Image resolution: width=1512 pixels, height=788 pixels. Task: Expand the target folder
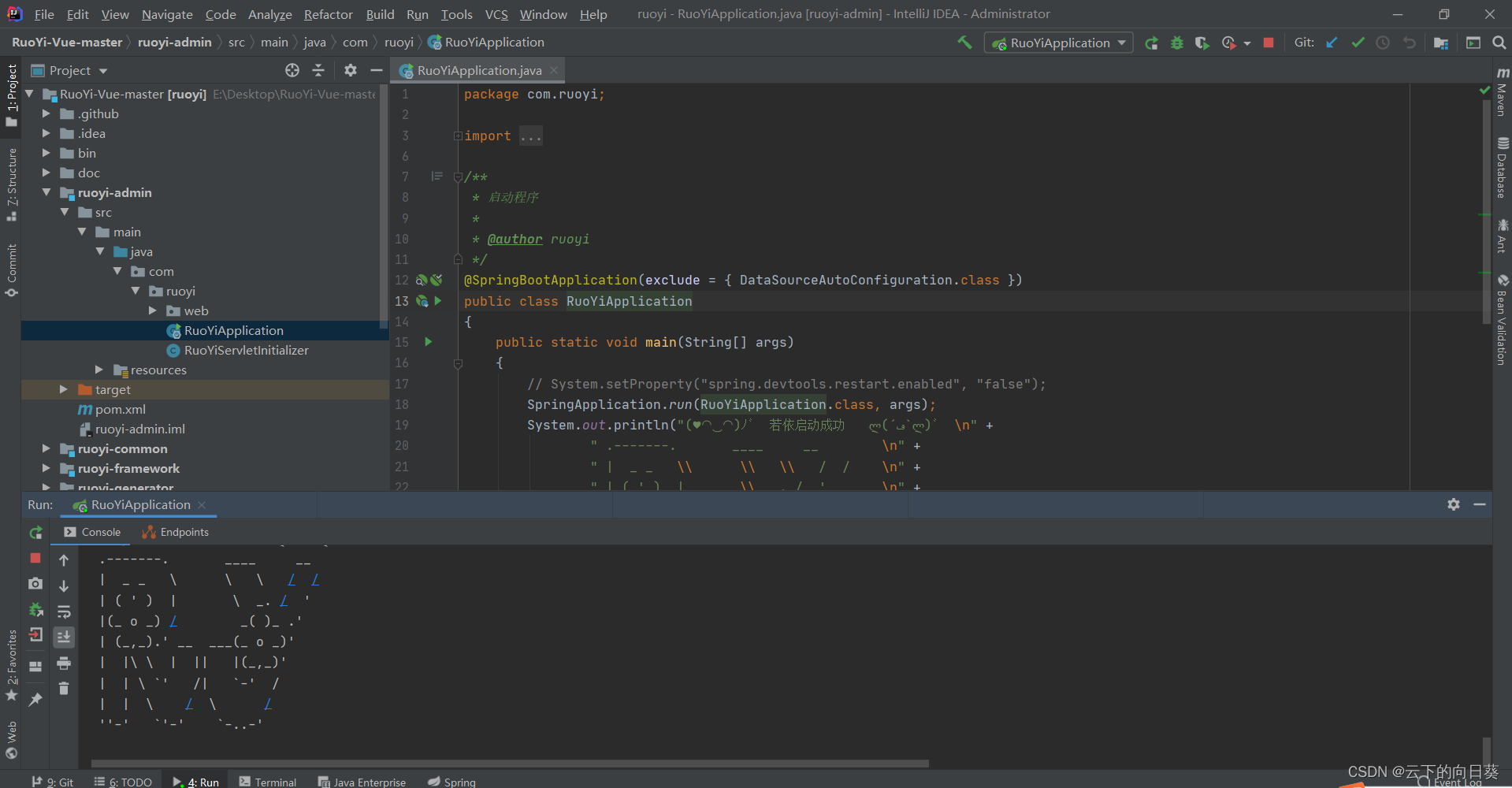64,389
